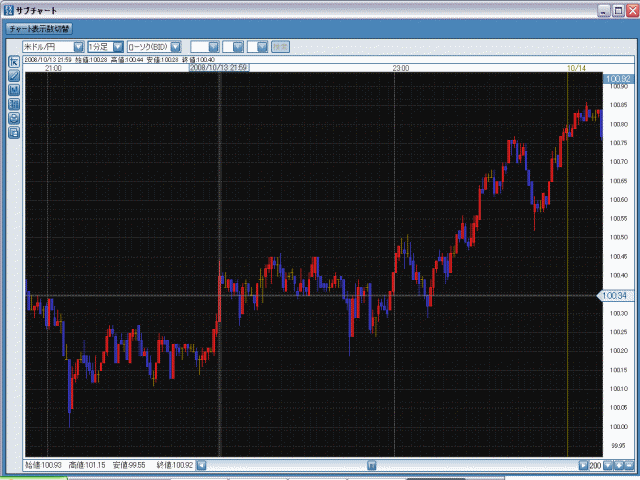Click the left arrow of the chart scrollbar

(x=201, y=466)
